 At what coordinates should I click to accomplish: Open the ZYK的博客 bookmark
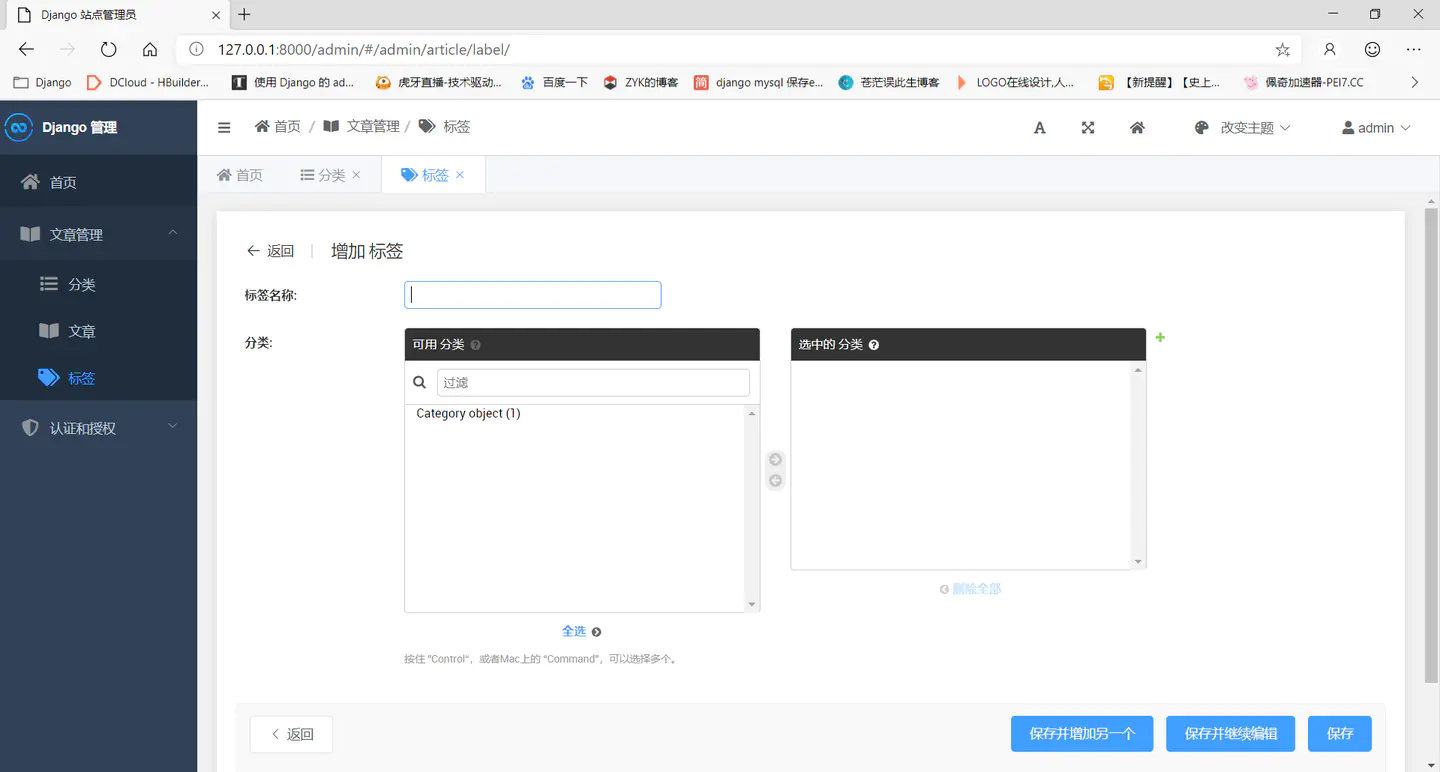coord(640,82)
